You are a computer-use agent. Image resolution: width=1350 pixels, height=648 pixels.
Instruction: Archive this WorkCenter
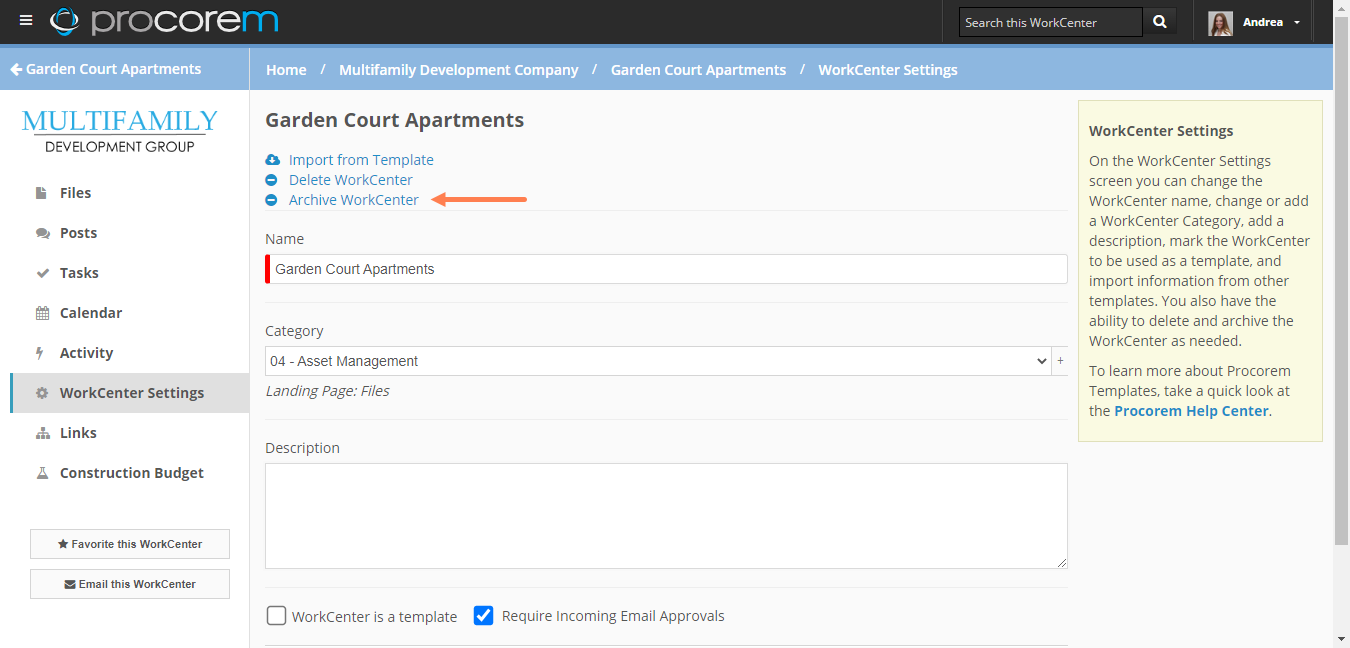(x=353, y=199)
